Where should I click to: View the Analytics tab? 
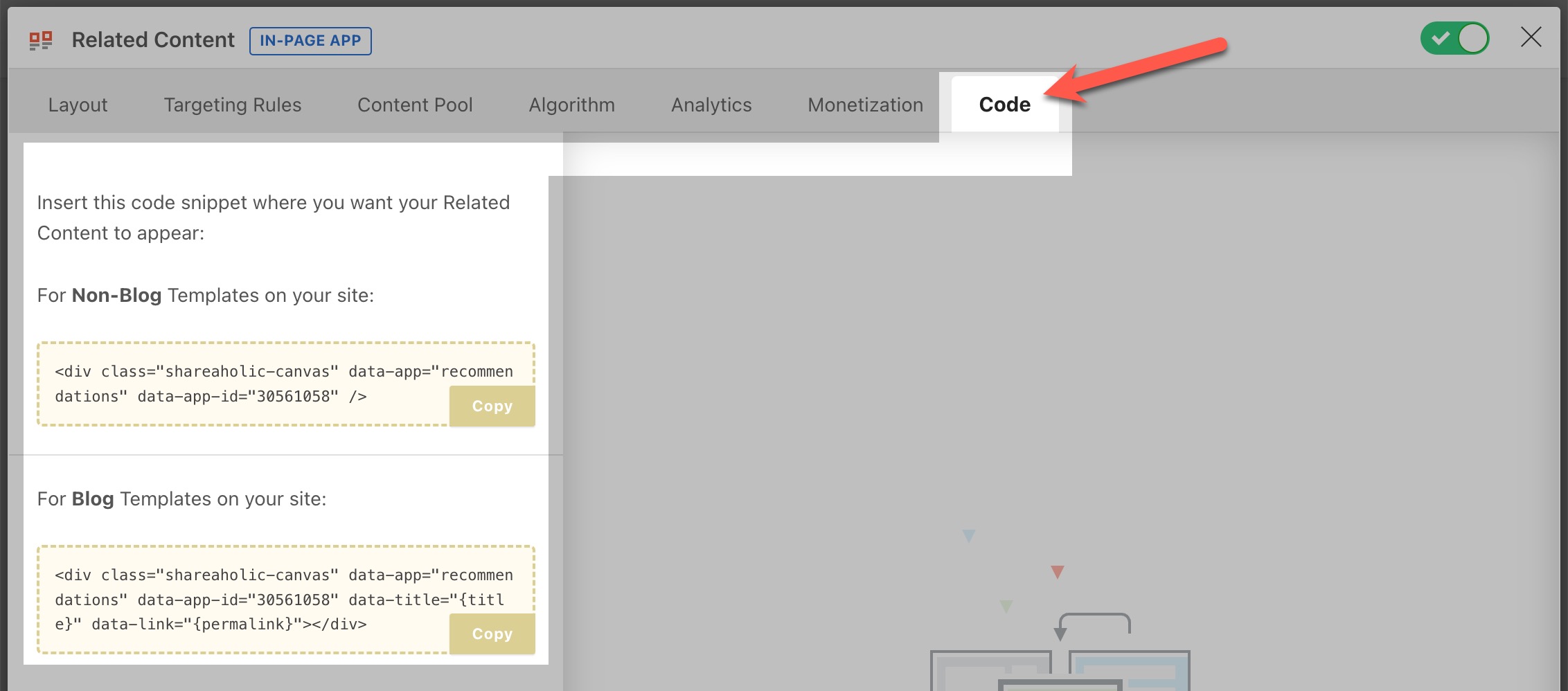pyautogui.click(x=711, y=105)
